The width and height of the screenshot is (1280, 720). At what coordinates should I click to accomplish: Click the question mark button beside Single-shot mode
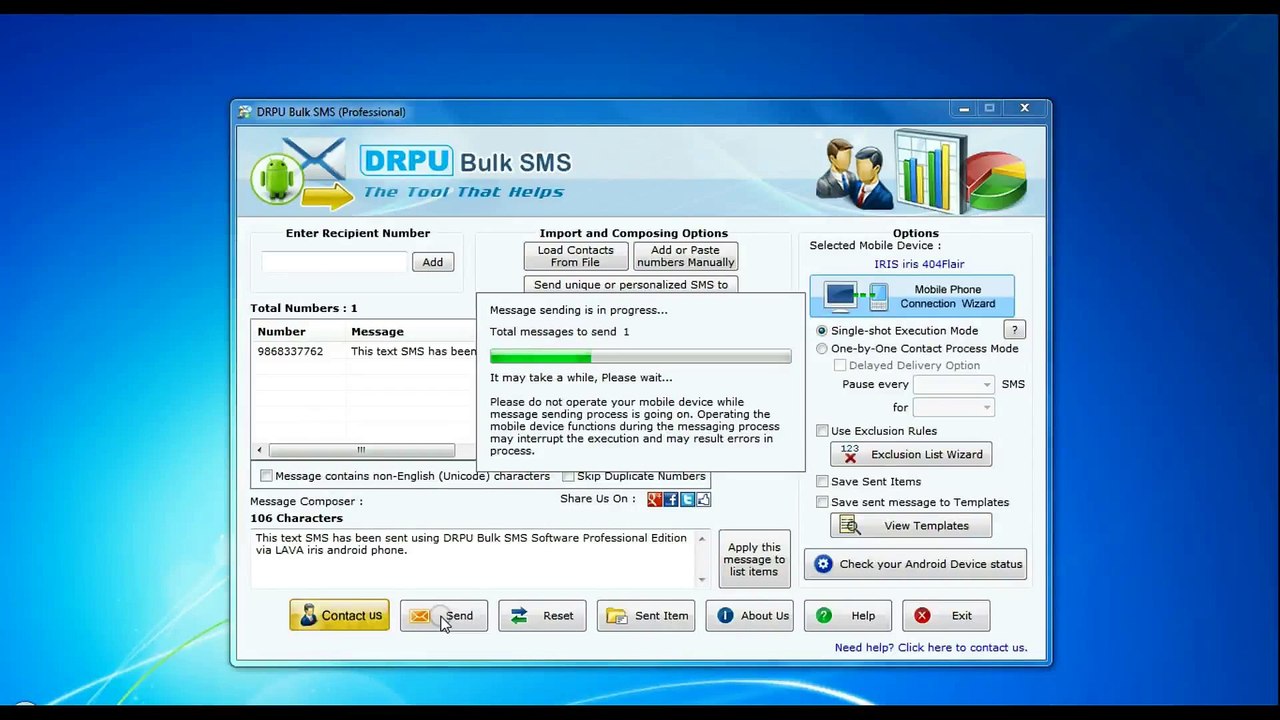pos(1014,330)
